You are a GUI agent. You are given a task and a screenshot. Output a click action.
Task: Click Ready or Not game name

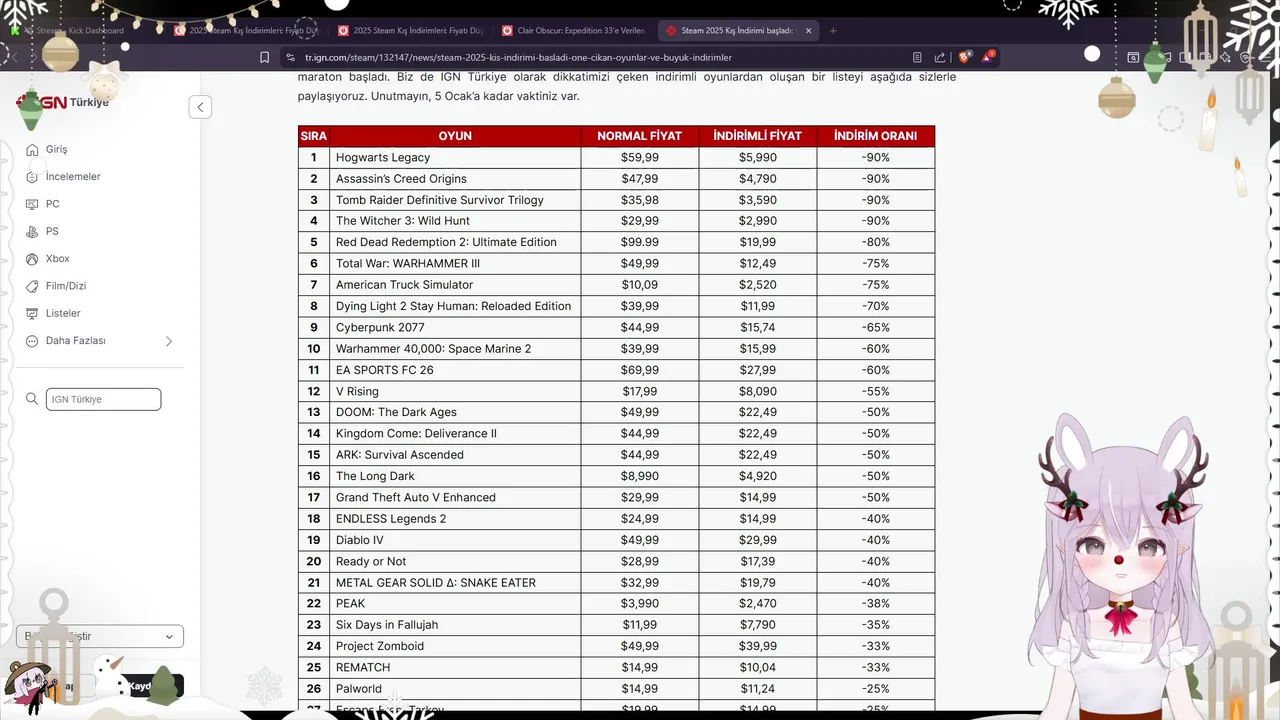pos(371,562)
